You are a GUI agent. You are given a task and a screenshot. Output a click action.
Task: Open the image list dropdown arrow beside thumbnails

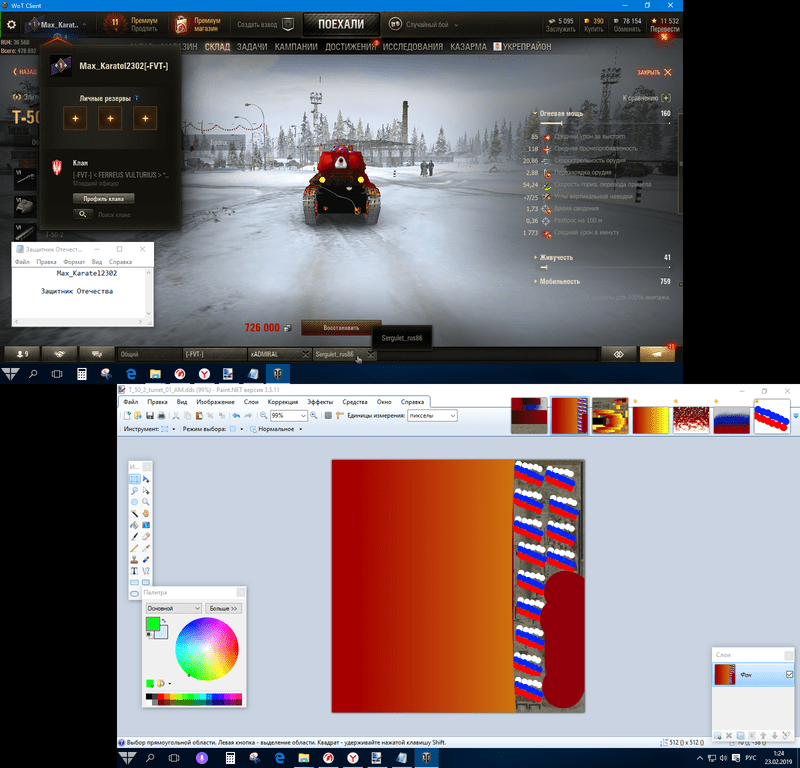click(796, 416)
